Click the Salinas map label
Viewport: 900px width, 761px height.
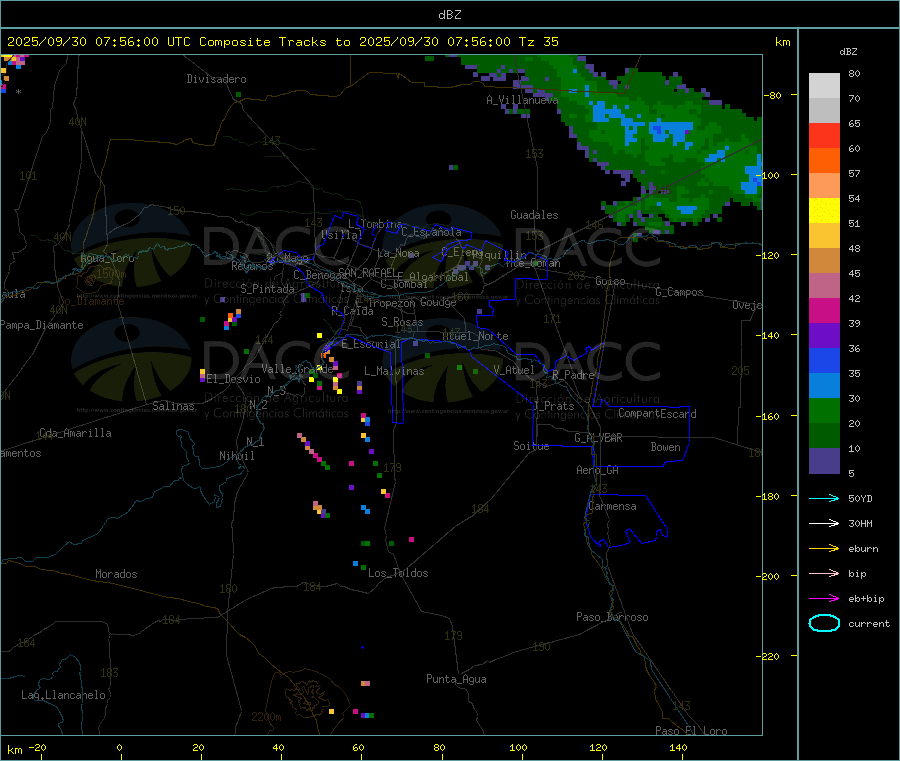[x=173, y=406]
